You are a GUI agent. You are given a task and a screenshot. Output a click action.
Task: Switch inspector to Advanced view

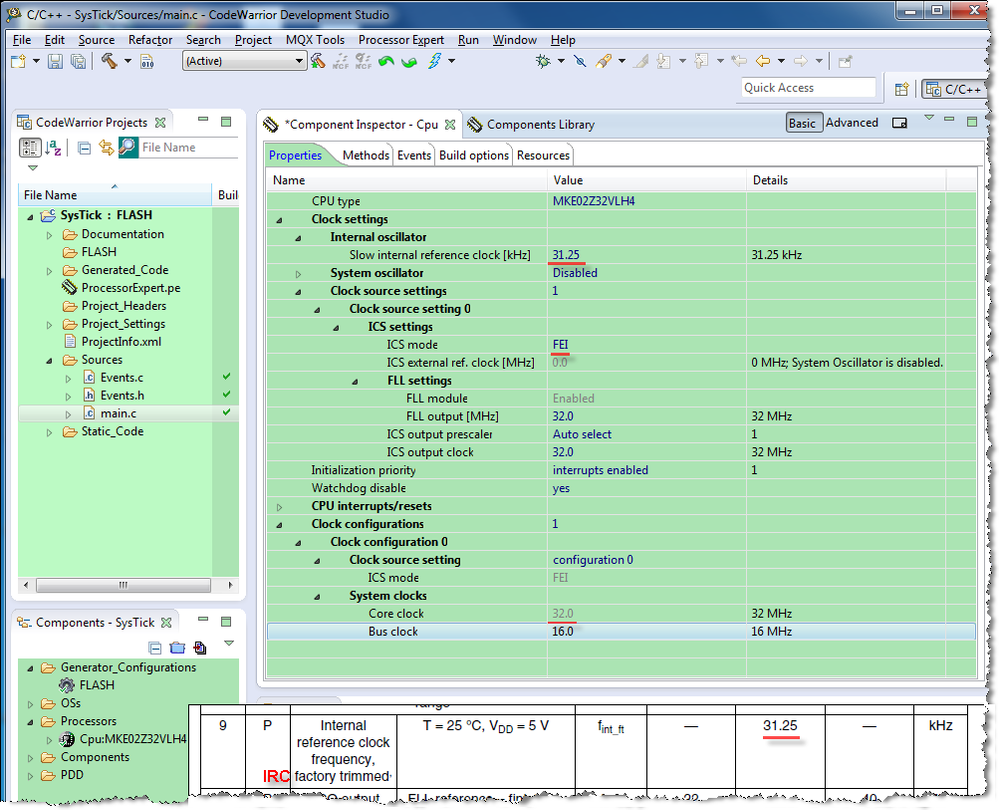tap(852, 123)
